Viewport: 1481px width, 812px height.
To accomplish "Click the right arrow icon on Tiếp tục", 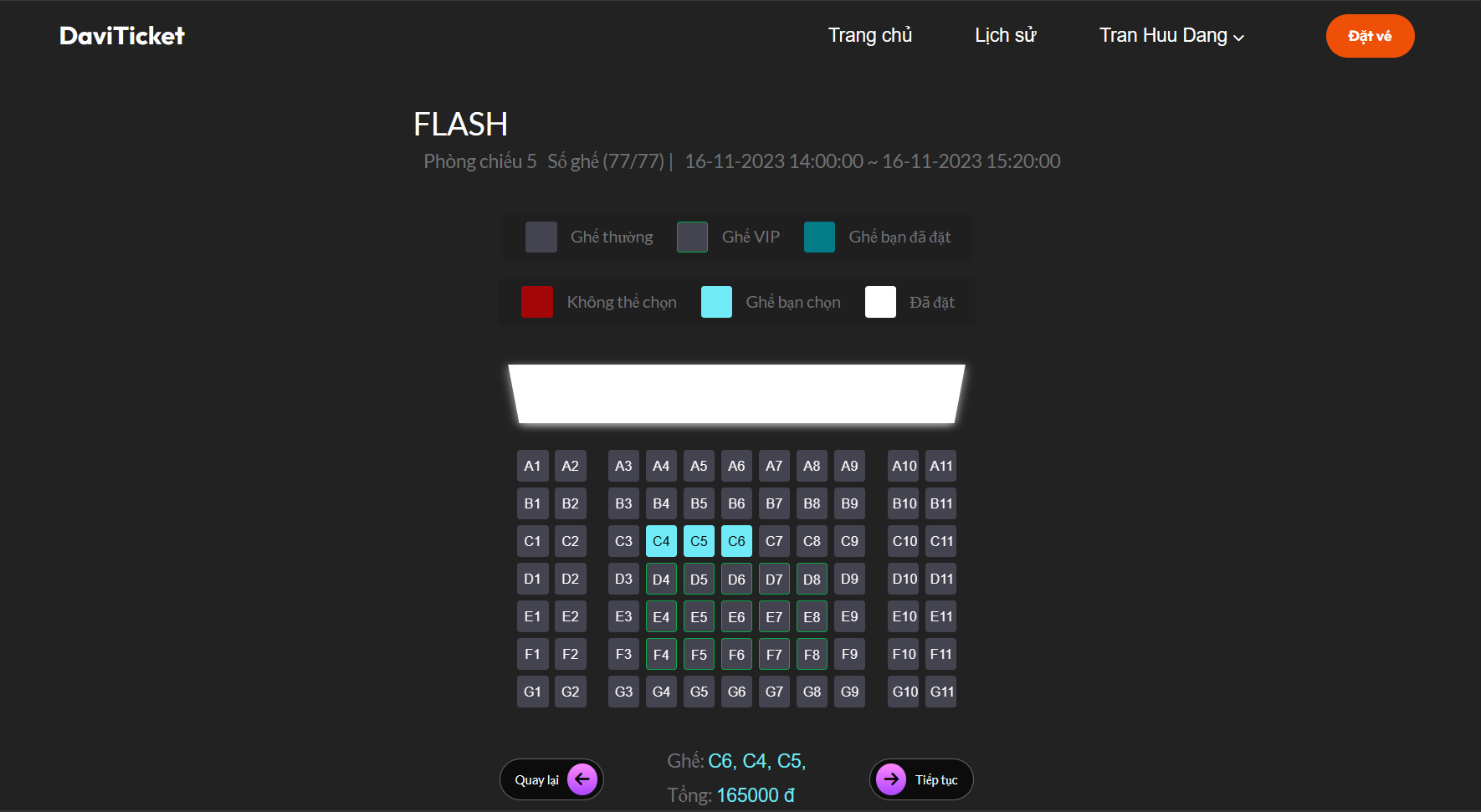I will (x=891, y=779).
